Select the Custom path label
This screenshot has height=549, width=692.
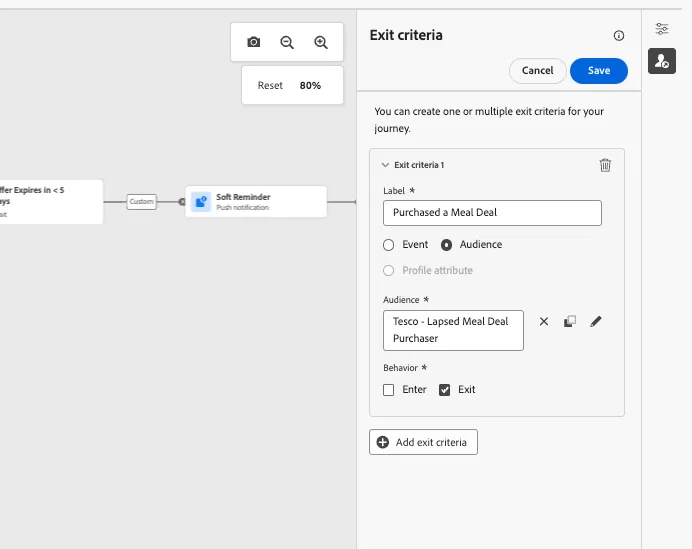point(141,202)
